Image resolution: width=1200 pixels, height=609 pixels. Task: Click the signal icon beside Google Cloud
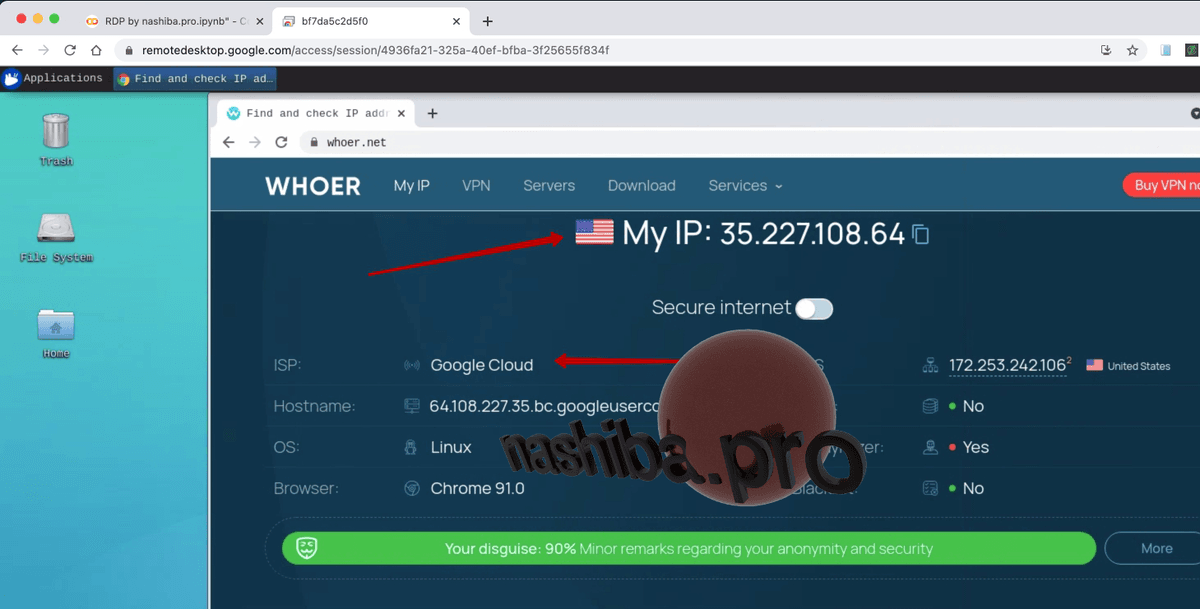click(x=411, y=366)
